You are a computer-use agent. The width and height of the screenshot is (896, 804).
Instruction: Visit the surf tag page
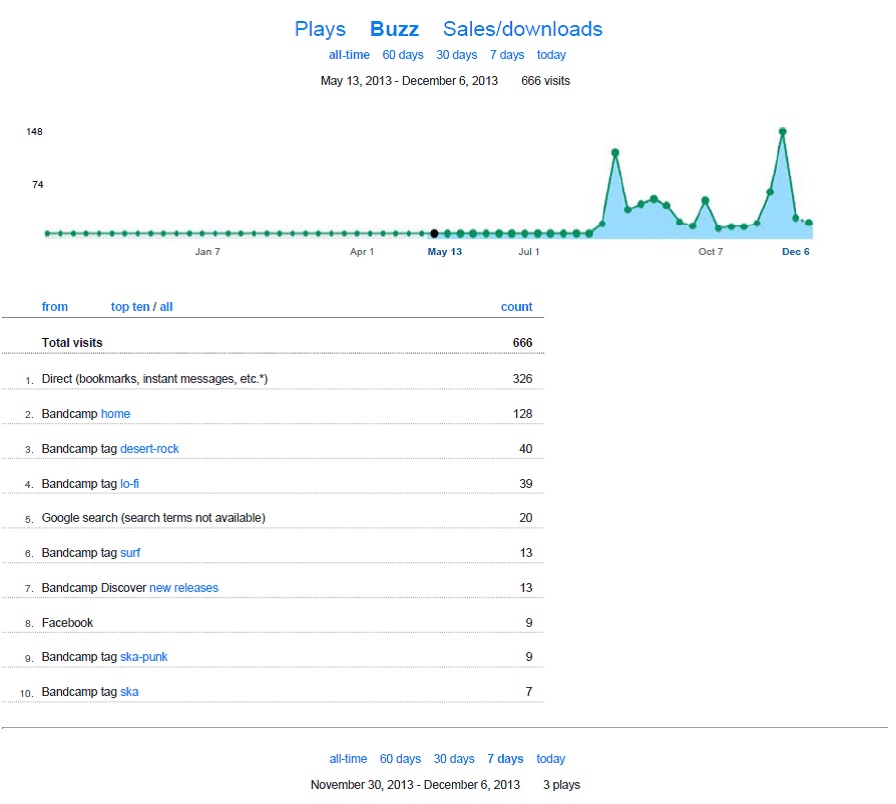[x=131, y=553]
